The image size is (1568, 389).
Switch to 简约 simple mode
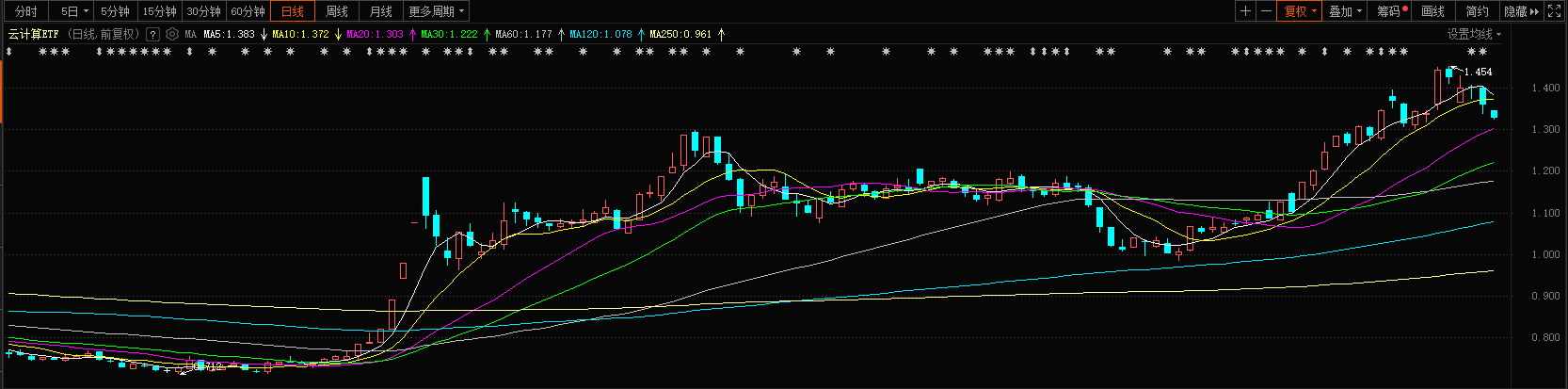1478,11
